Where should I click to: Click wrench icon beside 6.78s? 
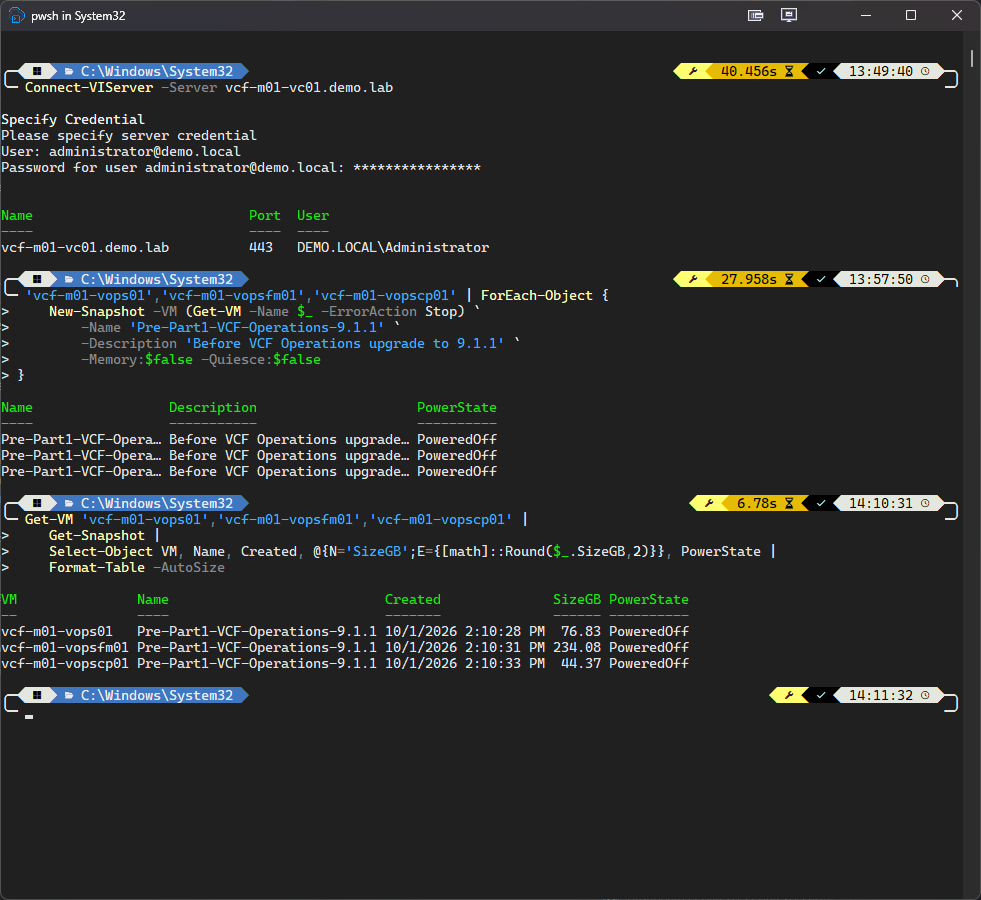click(709, 503)
